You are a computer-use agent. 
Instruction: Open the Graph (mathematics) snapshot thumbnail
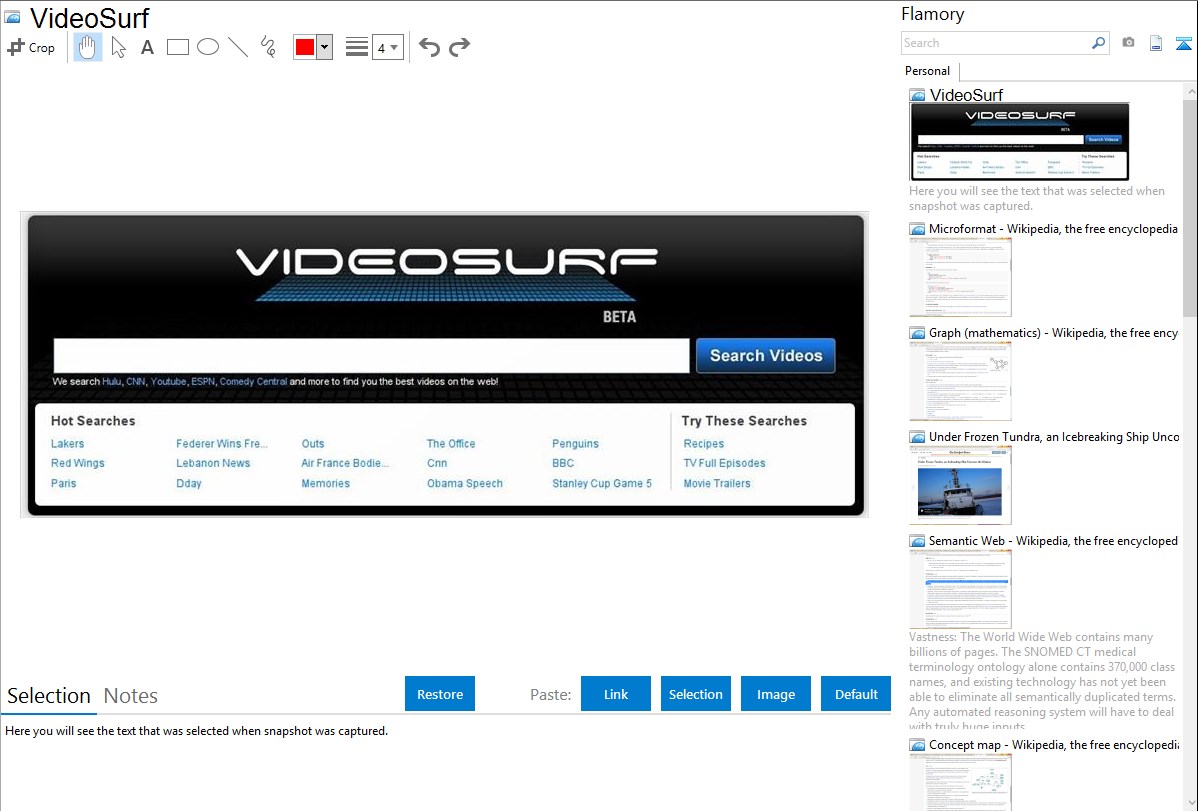960,381
